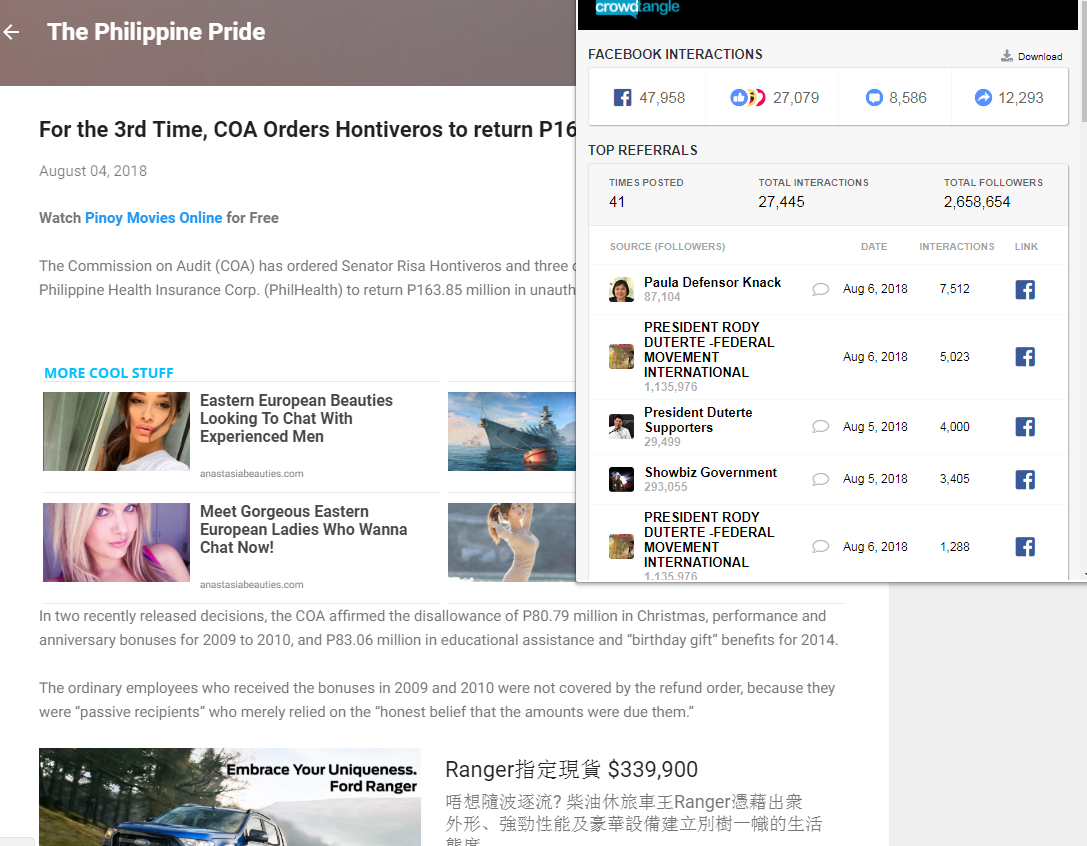Open the Pinoy Movies Online link
This screenshot has width=1087, height=846.
(x=153, y=218)
